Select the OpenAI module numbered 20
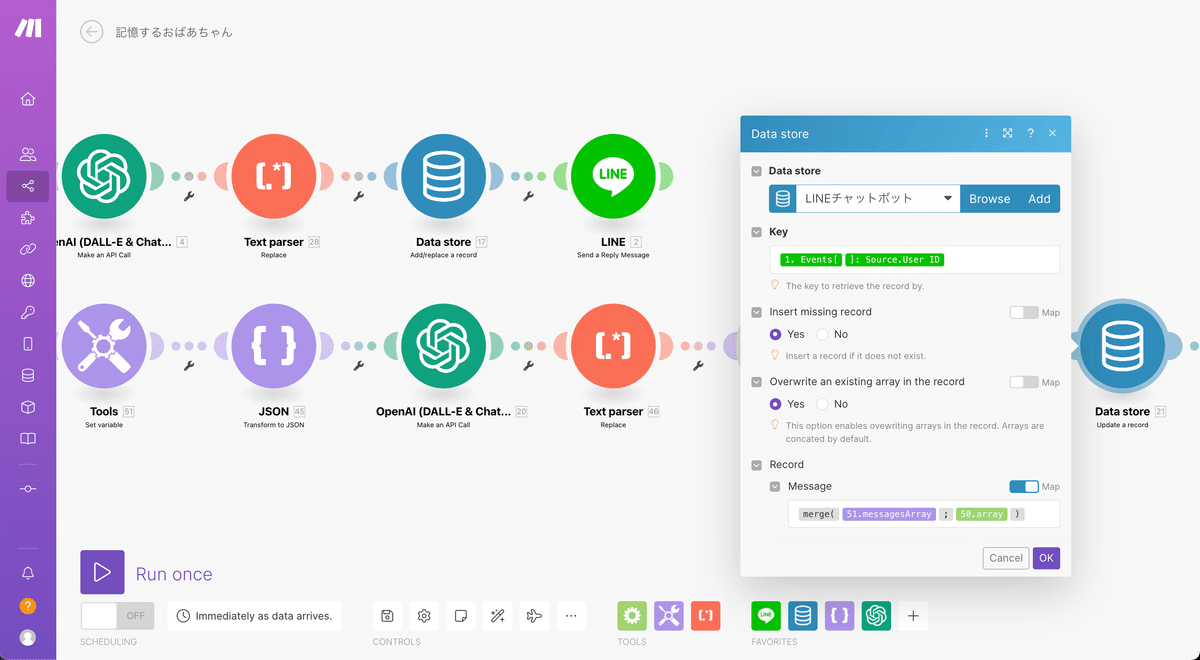The height and width of the screenshot is (660, 1200). (x=444, y=346)
